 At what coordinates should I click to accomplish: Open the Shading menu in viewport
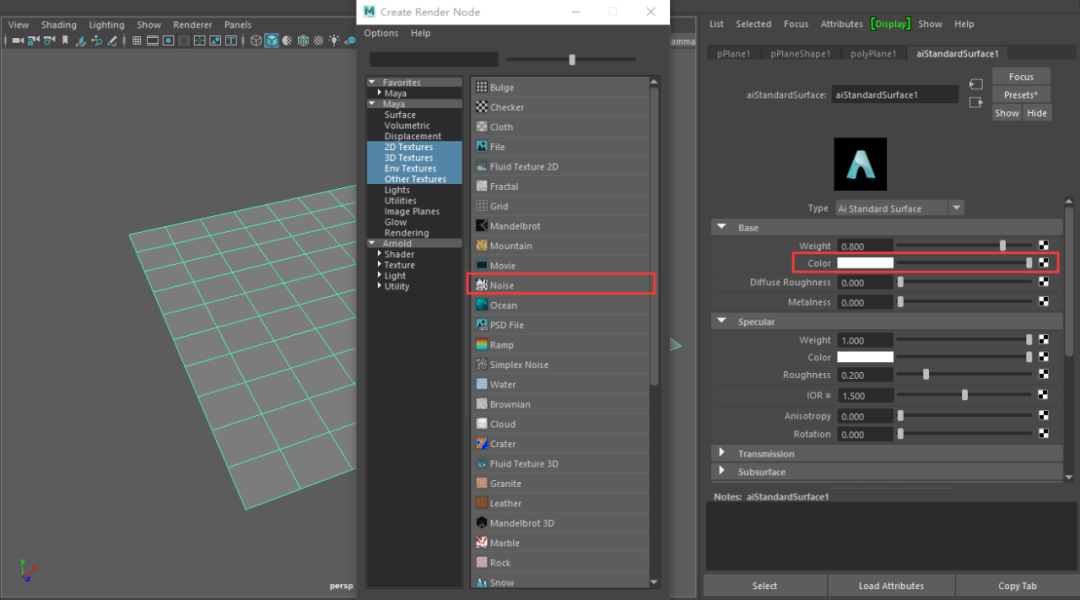click(59, 25)
